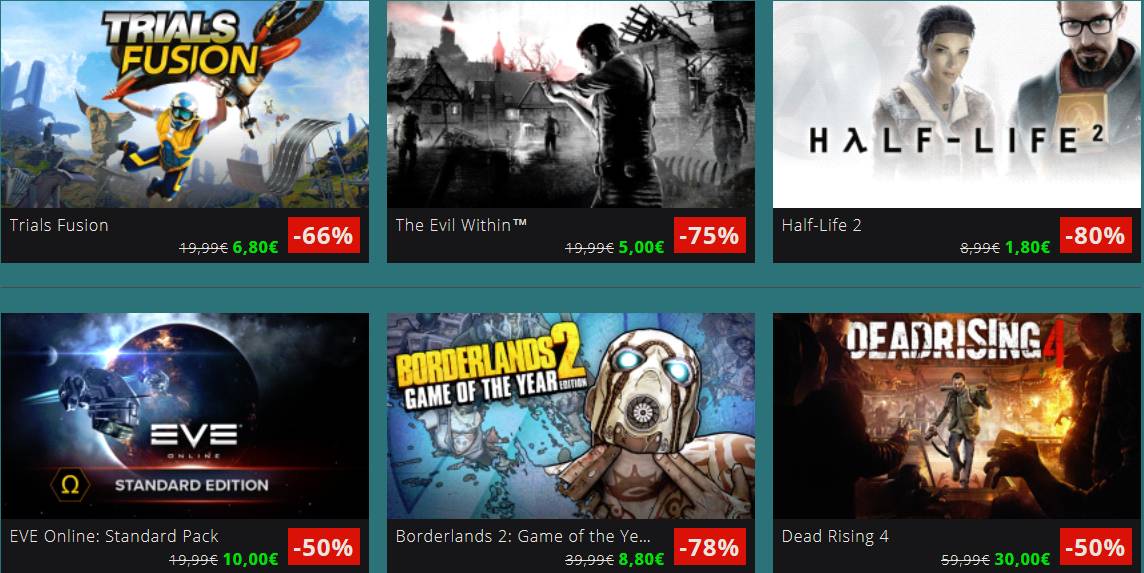The width and height of the screenshot is (1144, 573).
Task: Click The Evil Within title text
Action: 461,225
